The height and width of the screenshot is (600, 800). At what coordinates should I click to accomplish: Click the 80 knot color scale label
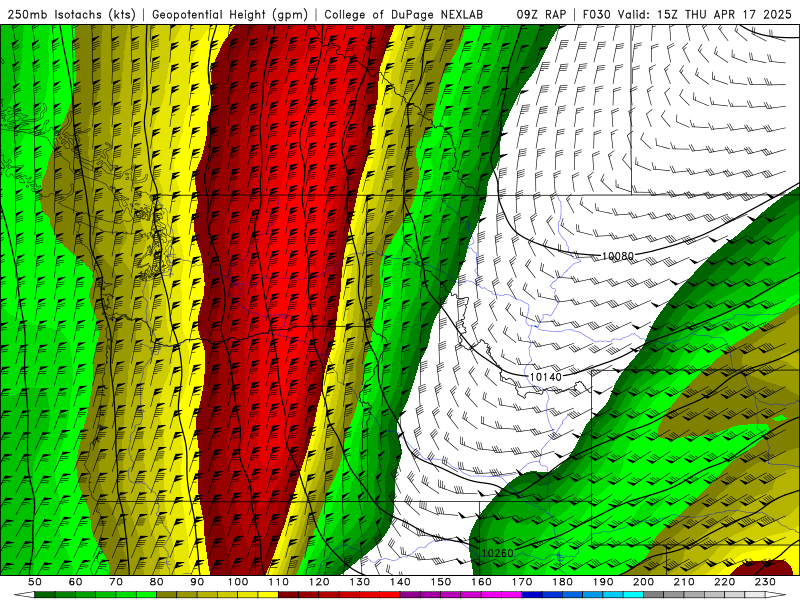(157, 582)
